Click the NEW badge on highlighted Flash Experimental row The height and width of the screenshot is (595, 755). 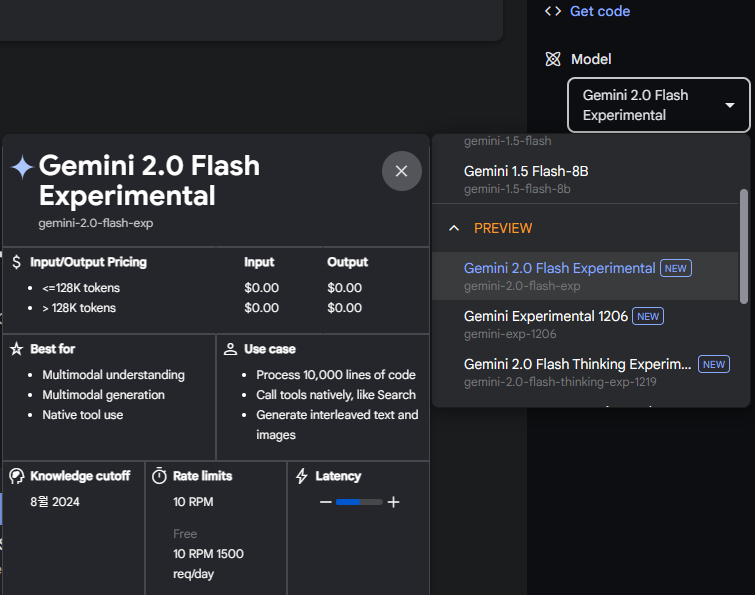coord(676,268)
